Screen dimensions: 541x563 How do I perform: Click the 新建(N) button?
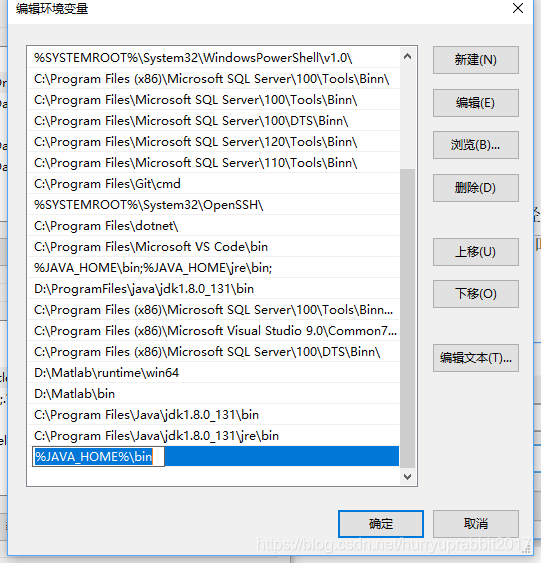coord(476,60)
